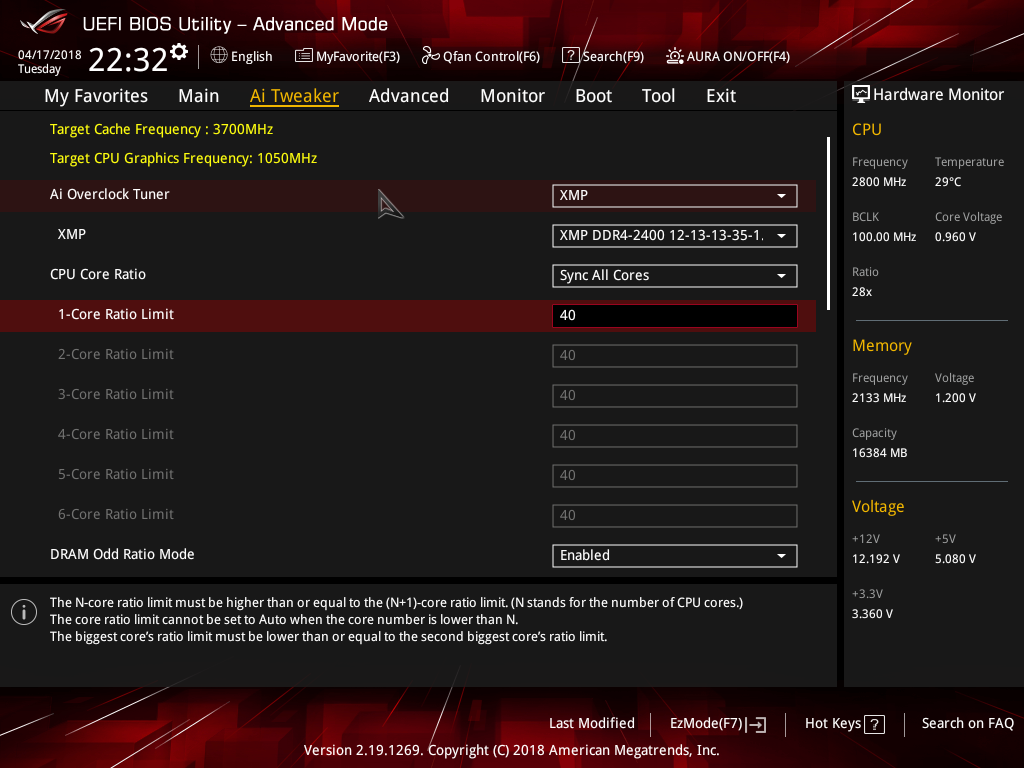Click Voltage heading in Hardware Monitor
This screenshot has height=768, width=1024.
click(x=878, y=507)
